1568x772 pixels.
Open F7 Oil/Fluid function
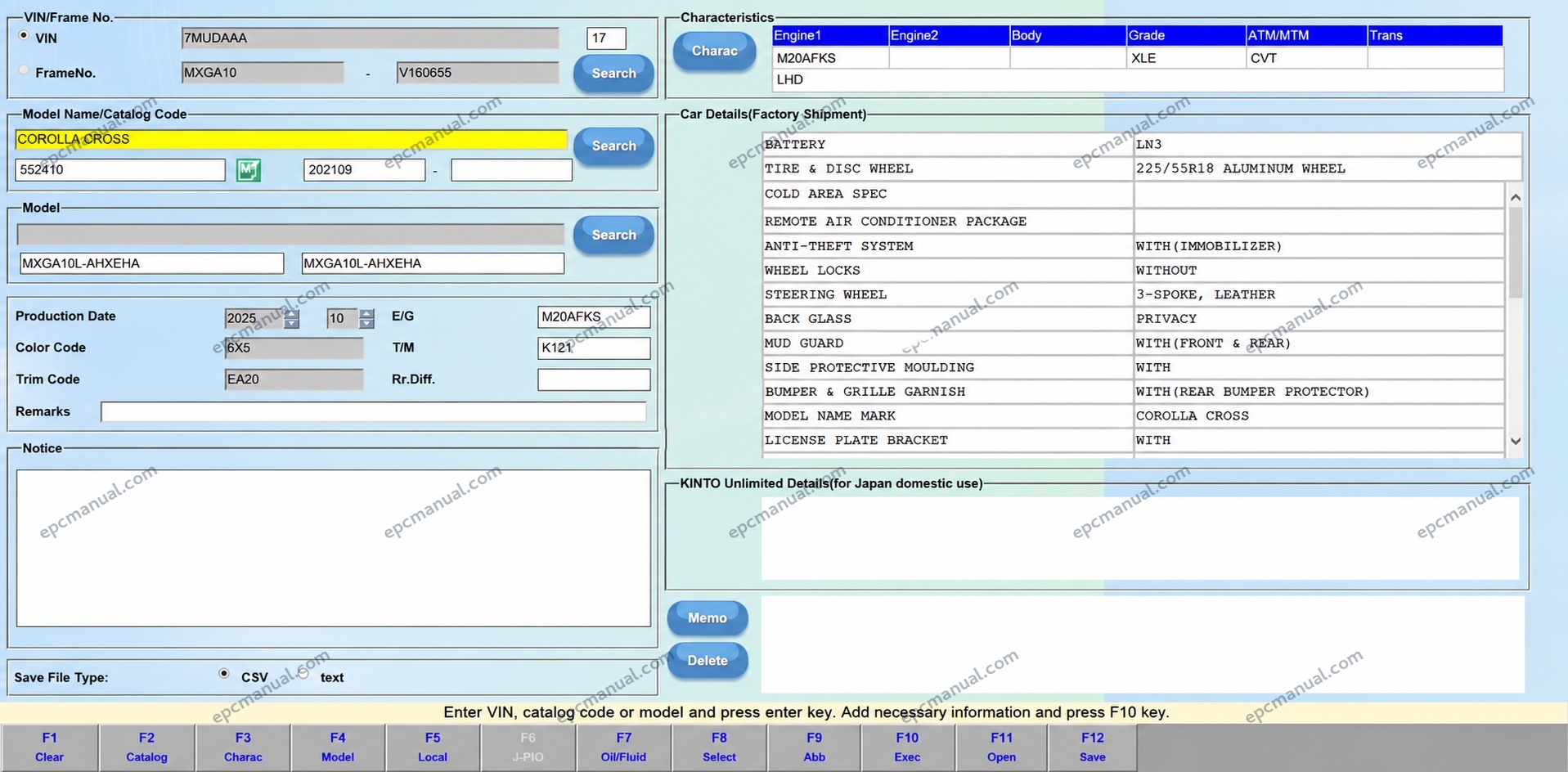(x=623, y=747)
